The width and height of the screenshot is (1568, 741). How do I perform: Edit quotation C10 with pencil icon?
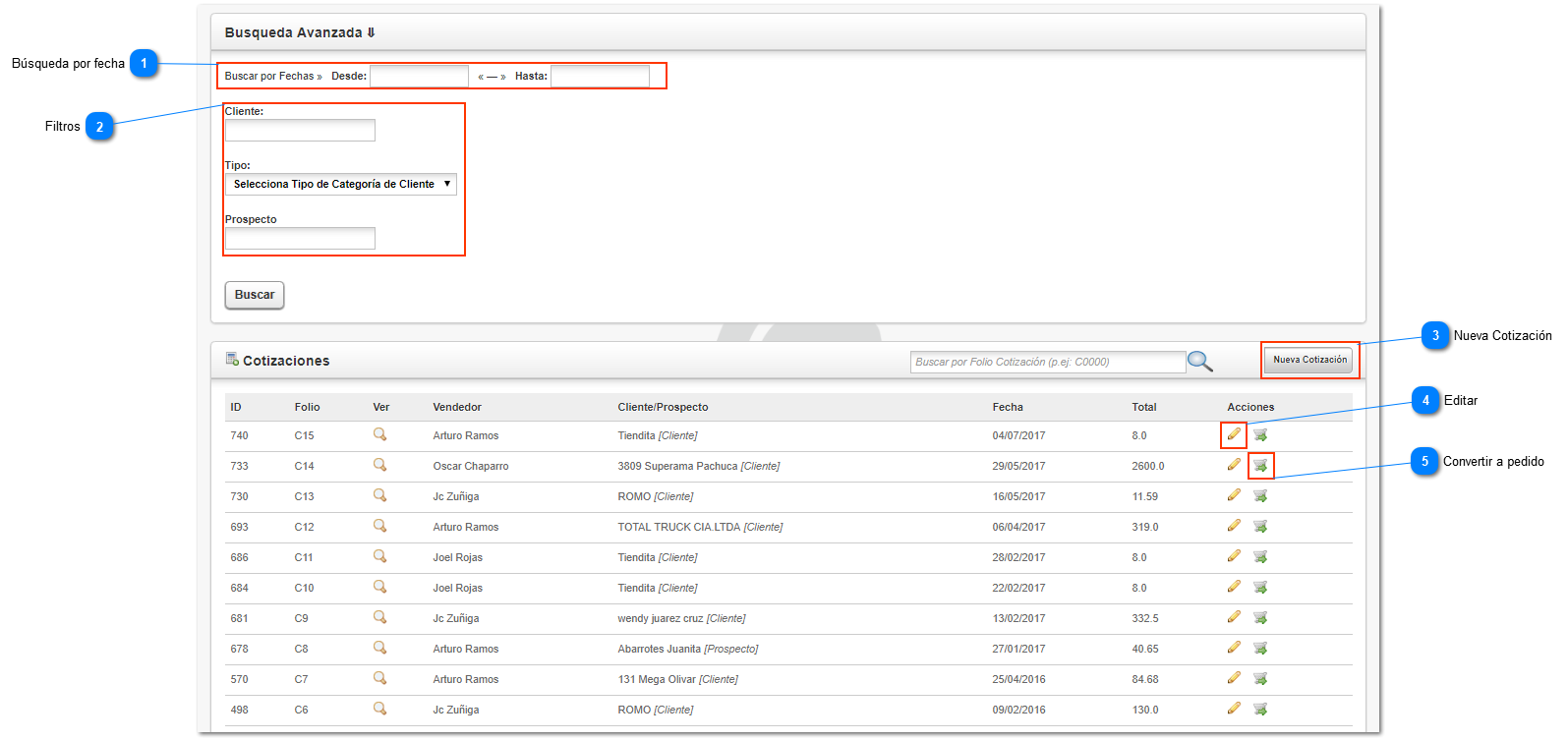(x=1234, y=587)
